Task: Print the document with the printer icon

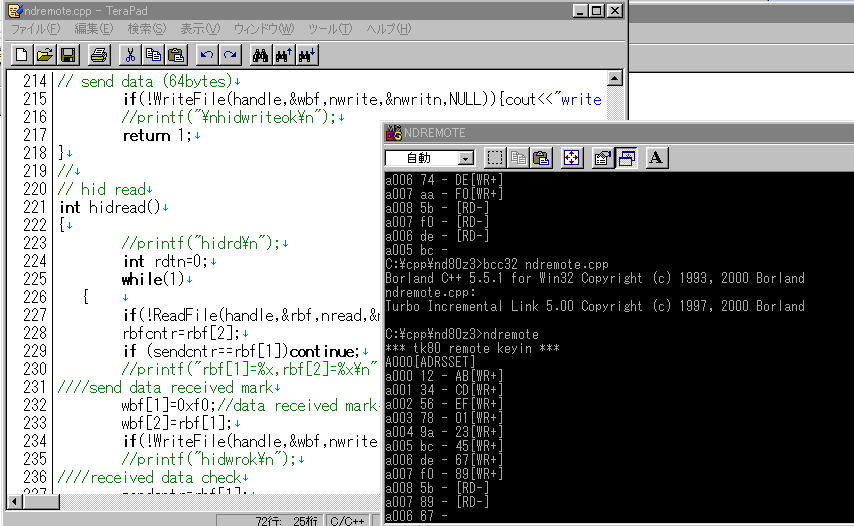Action: (99, 55)
